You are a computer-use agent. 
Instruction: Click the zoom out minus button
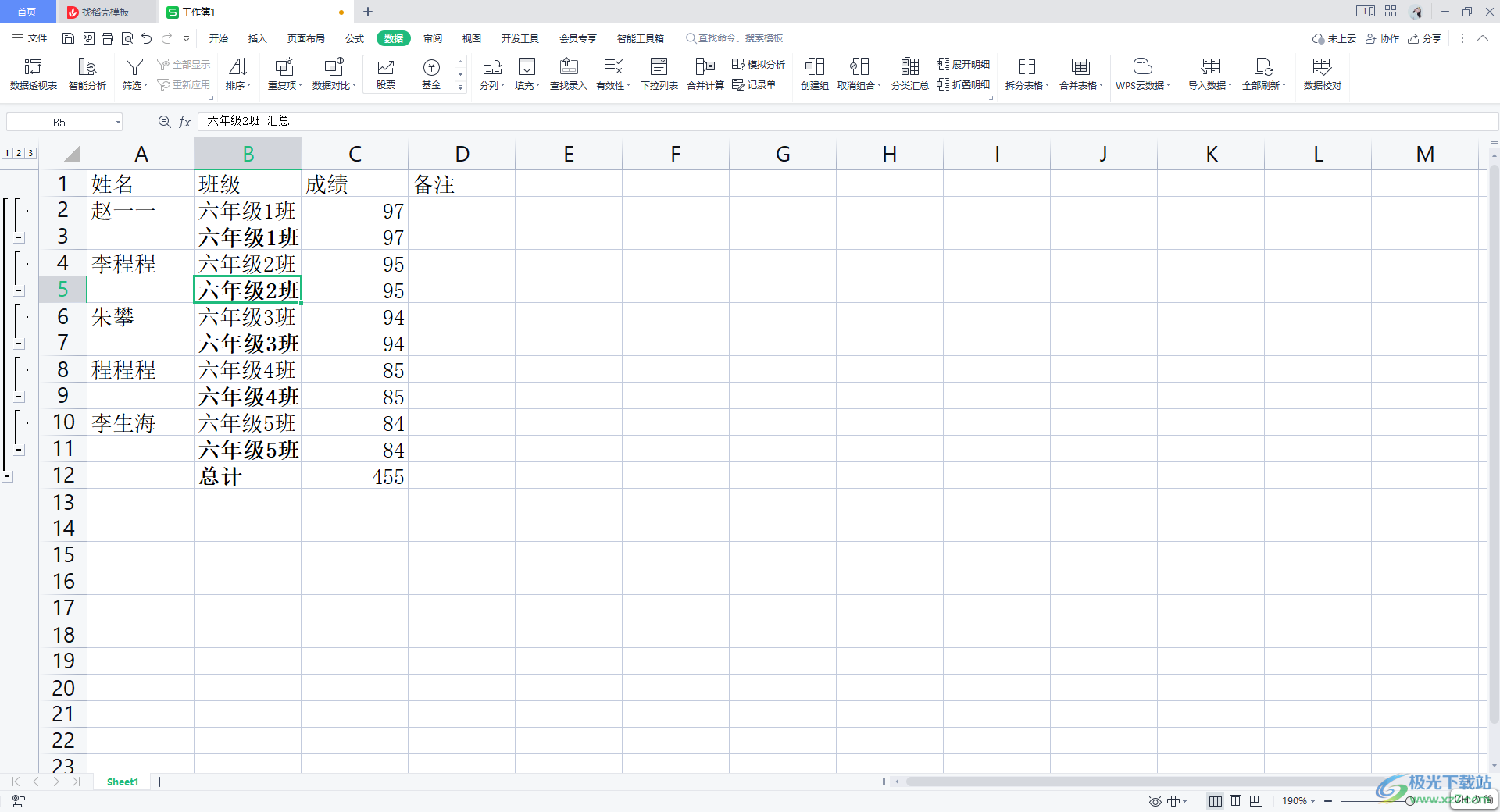tap(1328, 801)
